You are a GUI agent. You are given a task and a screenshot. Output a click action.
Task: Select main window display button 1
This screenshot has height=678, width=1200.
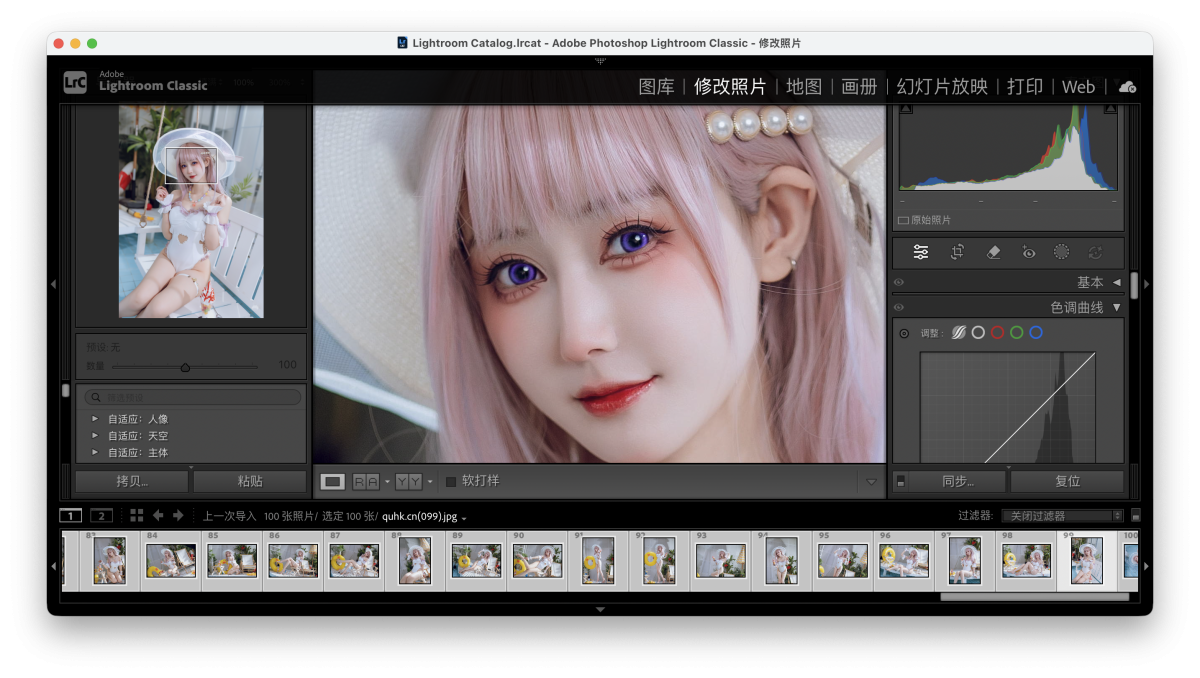coord(70,515)
